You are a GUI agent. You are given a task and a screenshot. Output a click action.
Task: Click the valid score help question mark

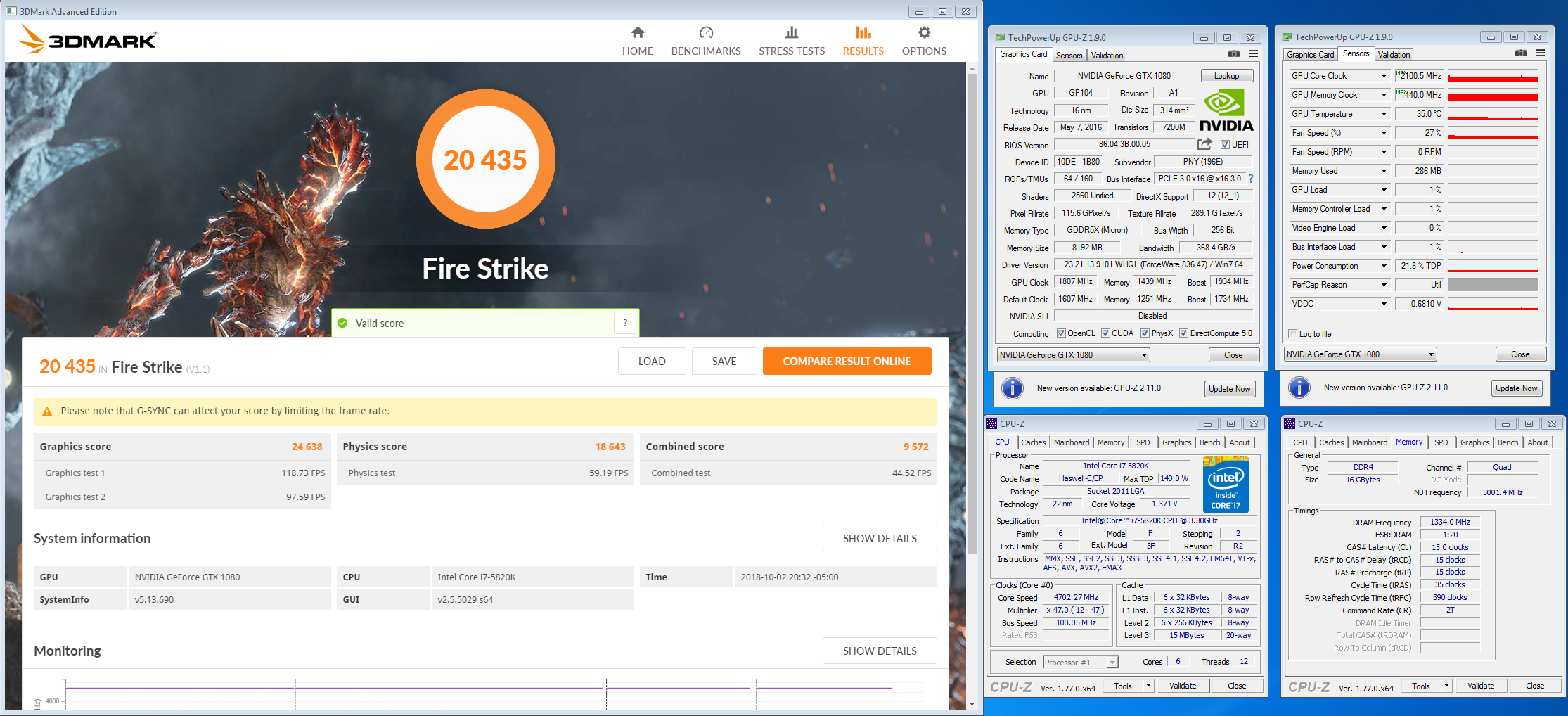point(625,323)
